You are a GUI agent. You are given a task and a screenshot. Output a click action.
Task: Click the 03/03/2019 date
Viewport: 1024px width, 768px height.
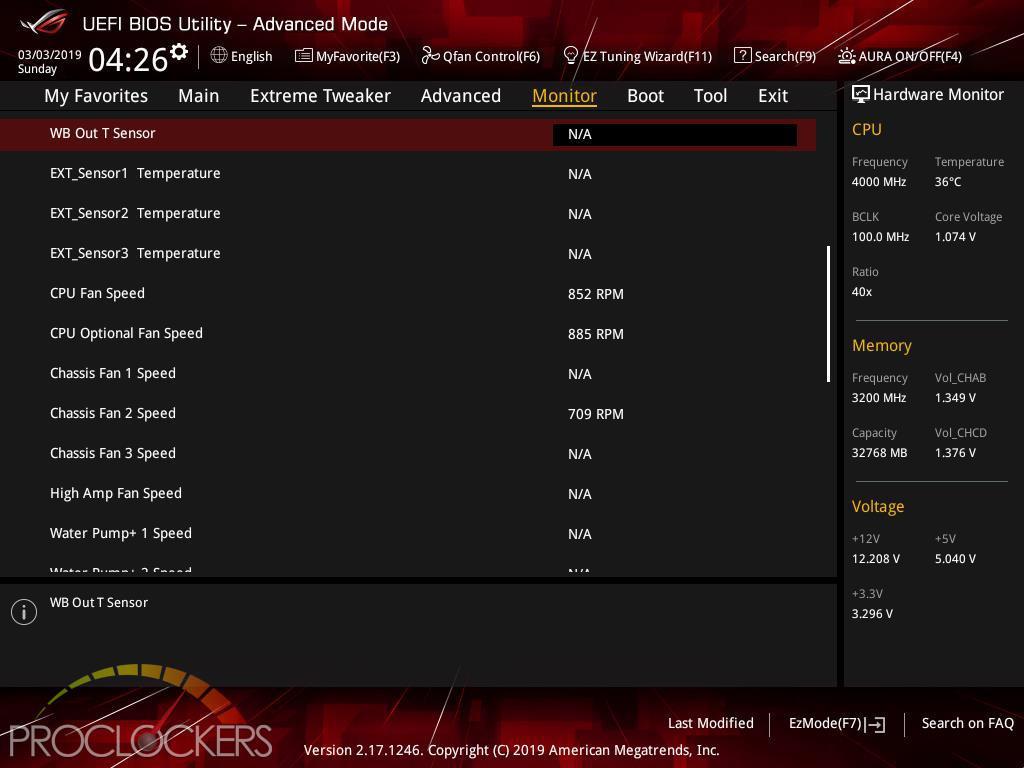pos(50,55)
